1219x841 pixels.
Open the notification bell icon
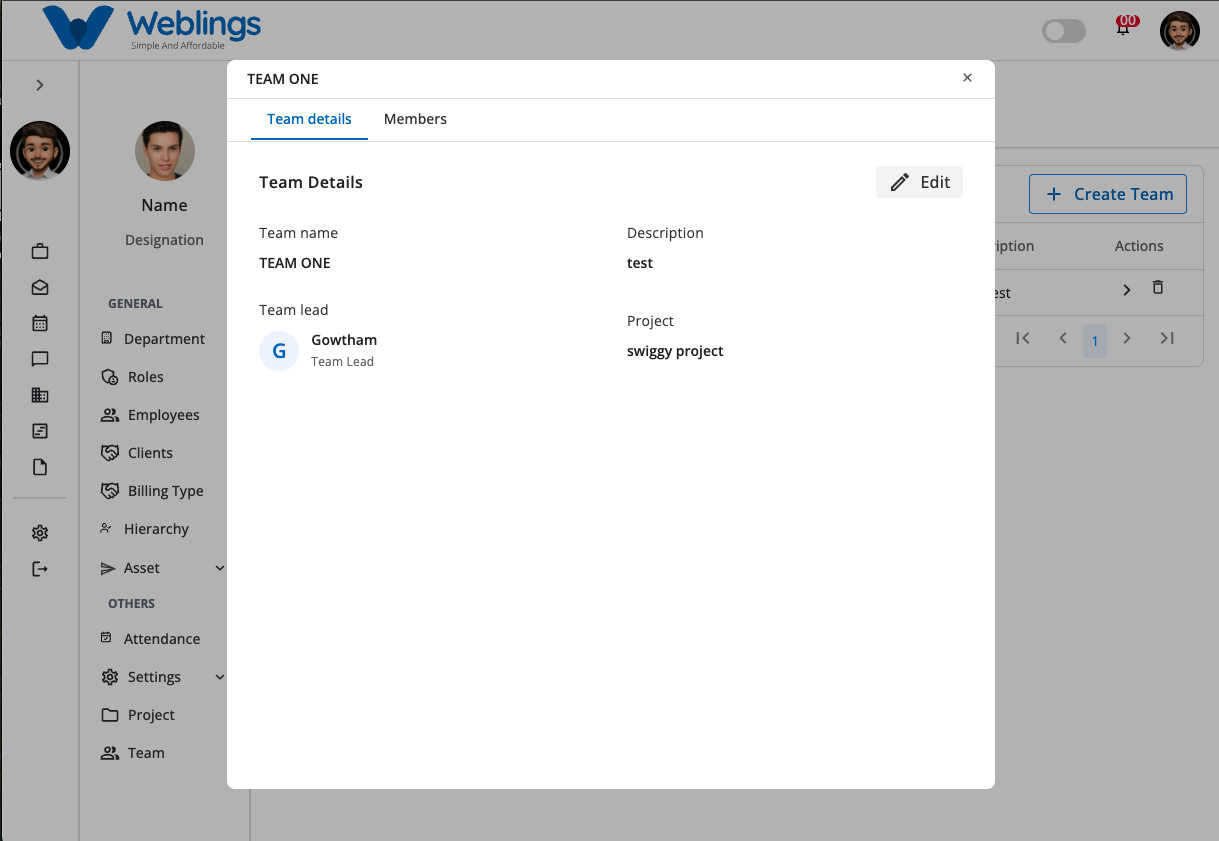click(1124, 27)
